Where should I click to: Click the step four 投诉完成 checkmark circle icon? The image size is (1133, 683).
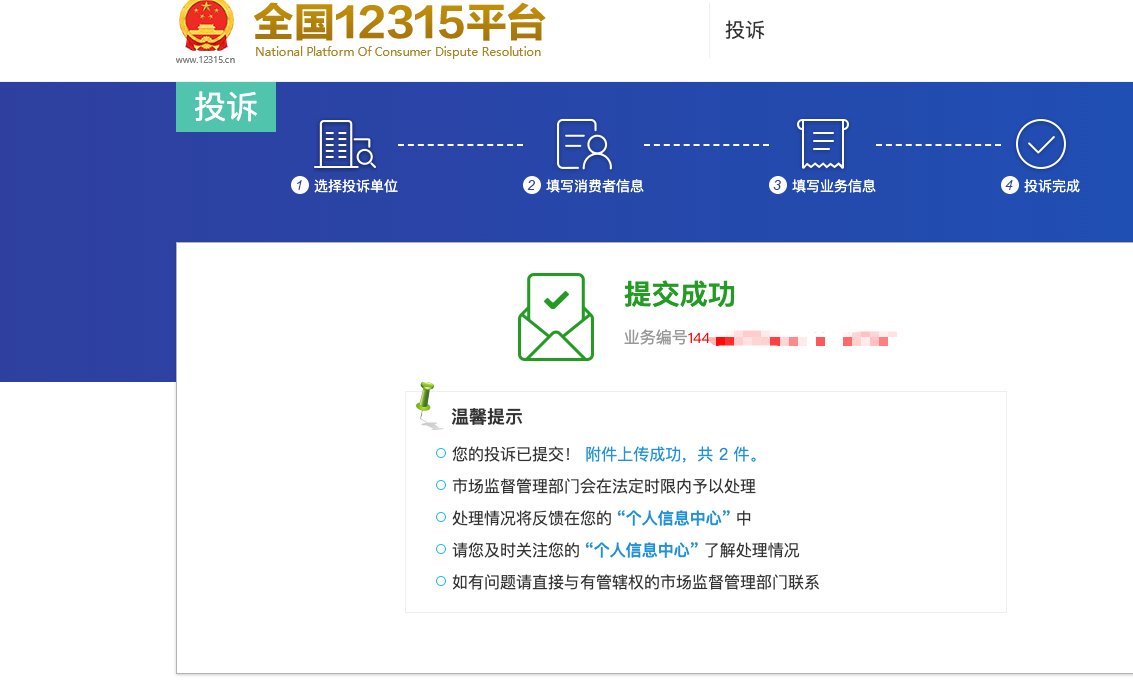click(x=1040, y=143)
